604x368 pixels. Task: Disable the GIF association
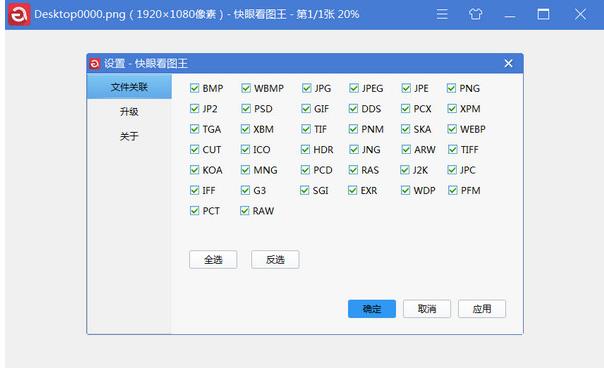coord(306,109)
